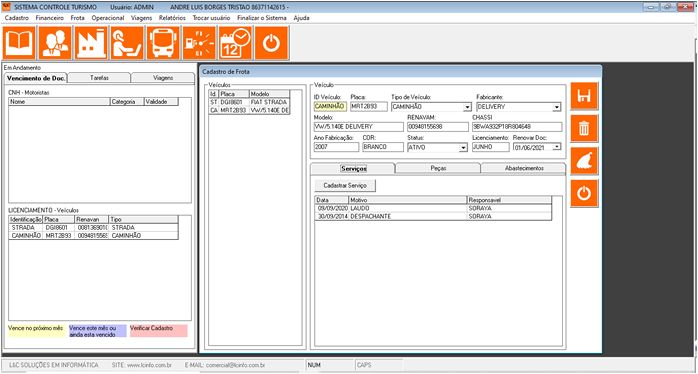Expand the Status dropdown
This screenshot has height=374, width=698.
[463, 148]
